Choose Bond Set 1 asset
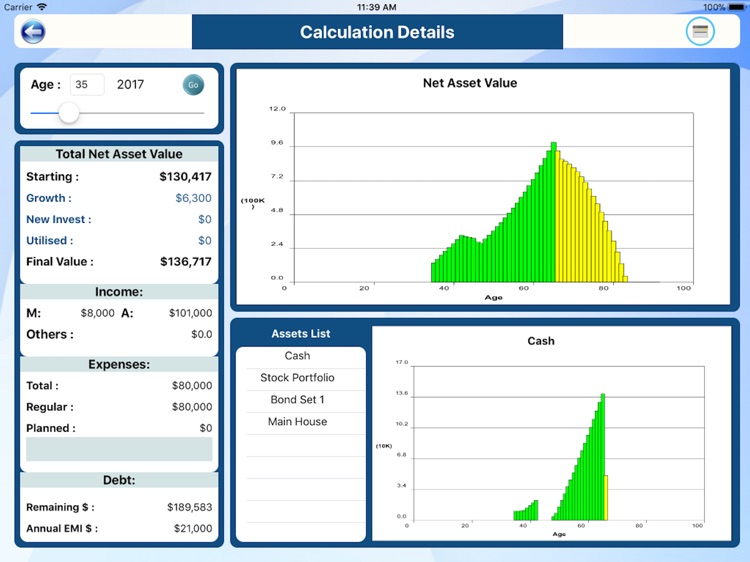Viewport: 750px width, 562px height. coord(298,400)
